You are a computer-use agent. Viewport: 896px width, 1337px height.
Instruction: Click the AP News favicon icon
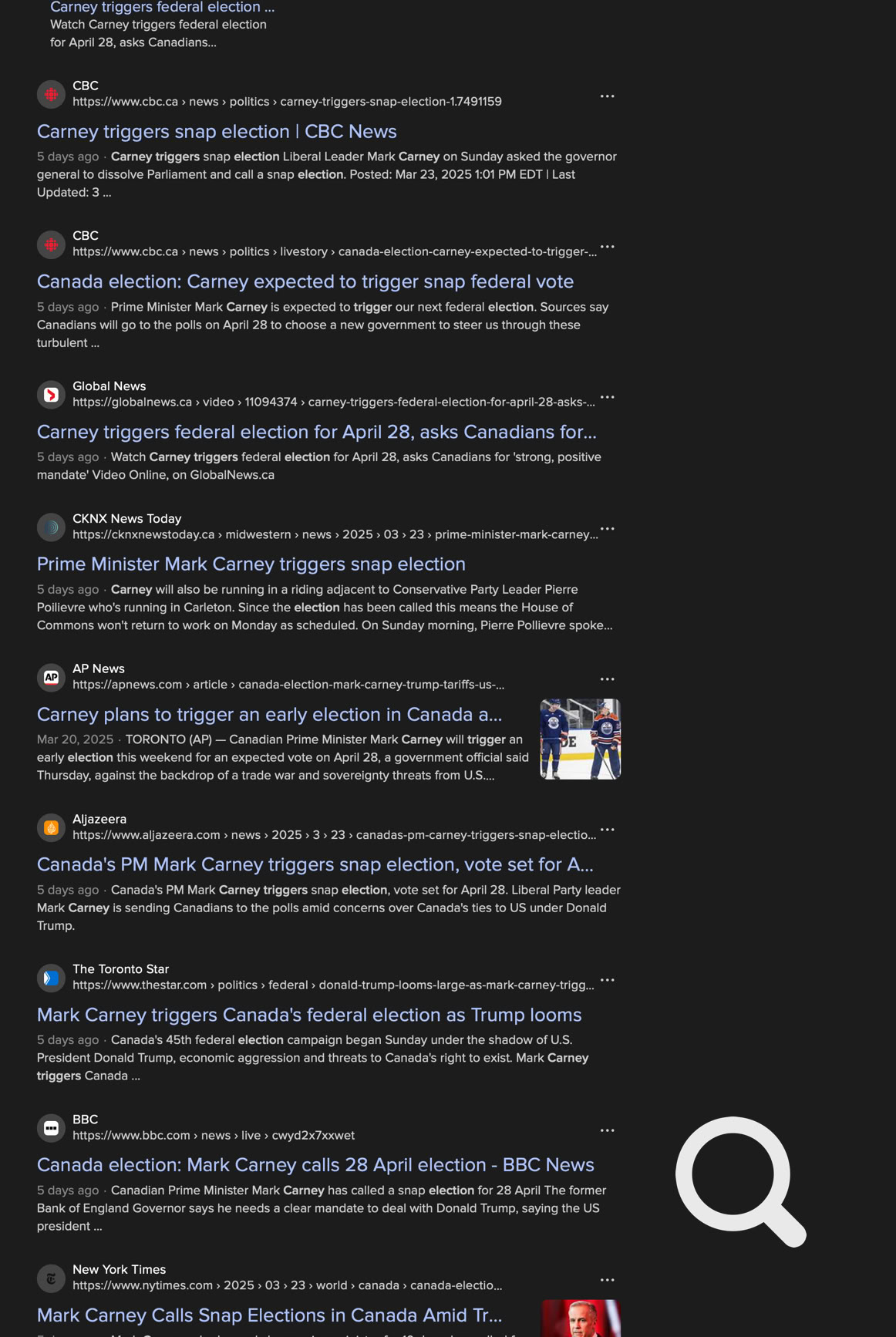click(51, 677)
